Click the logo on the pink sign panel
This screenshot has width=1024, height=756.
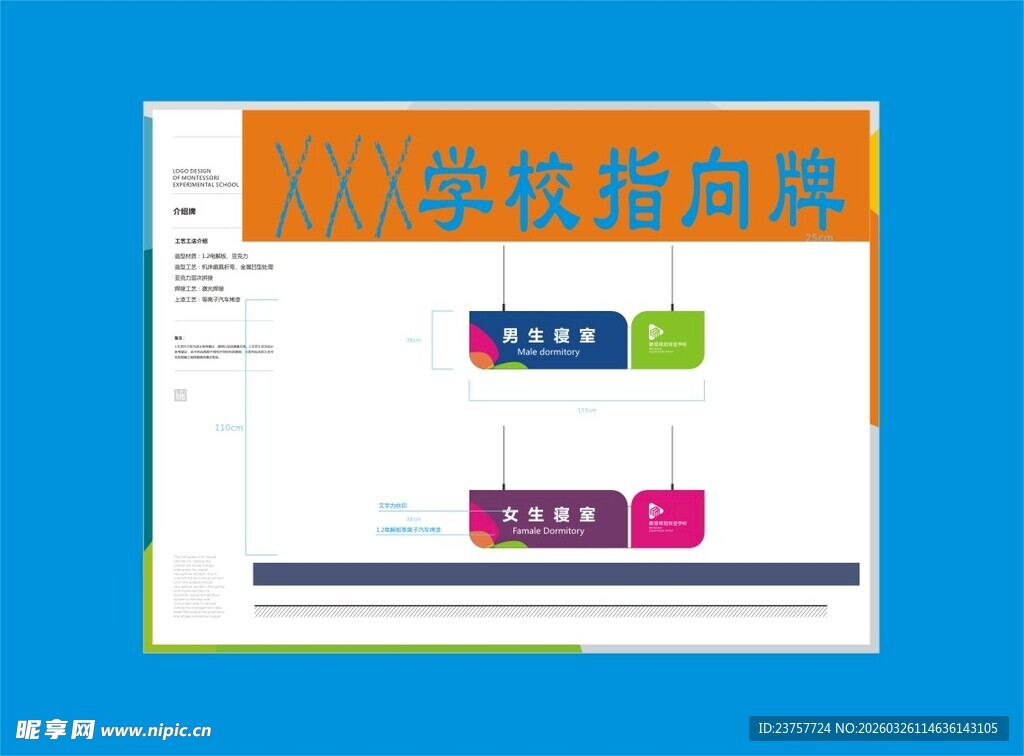pos(656,511)
